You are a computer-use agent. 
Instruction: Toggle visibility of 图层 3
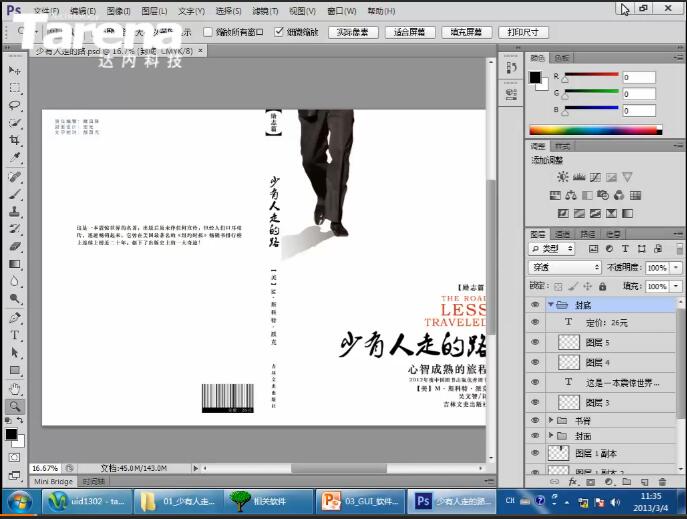click(x=535, y=402)
